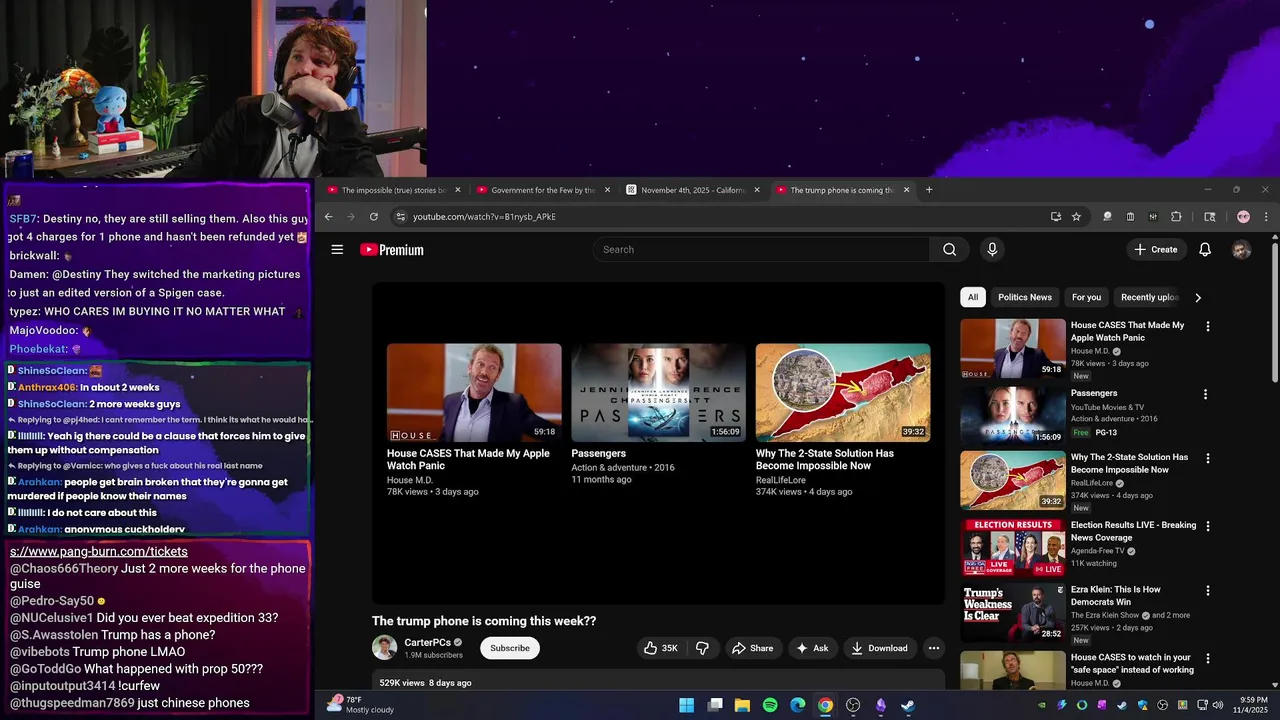Open Ezra Klein Democrats Win sidebar thumbnail
Viewport: 1280px width, 720px height.
coord(1013,612)
